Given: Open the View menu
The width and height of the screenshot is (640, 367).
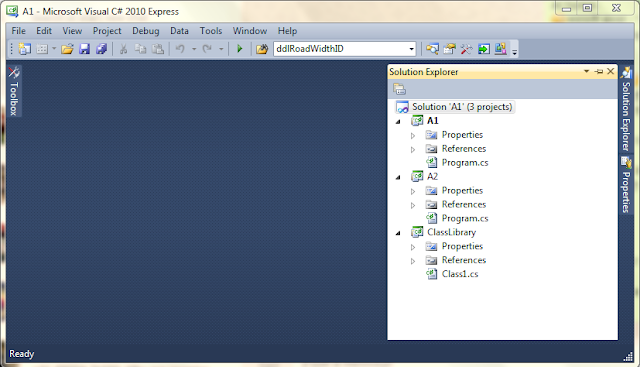Looking at the screenshot, I should pyautogui.click(x=72, y=31).
